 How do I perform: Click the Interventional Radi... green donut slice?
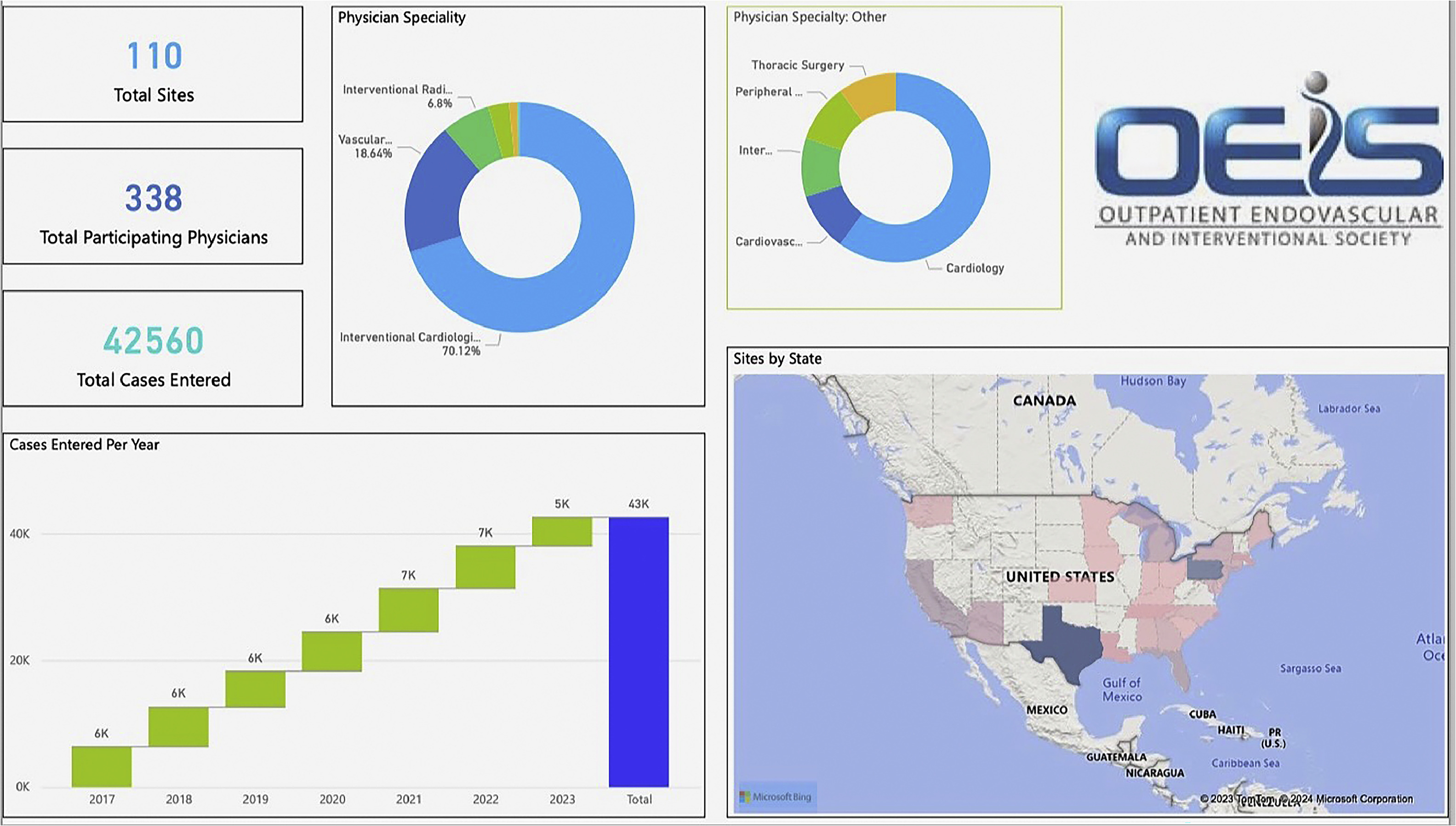[474, 138]
